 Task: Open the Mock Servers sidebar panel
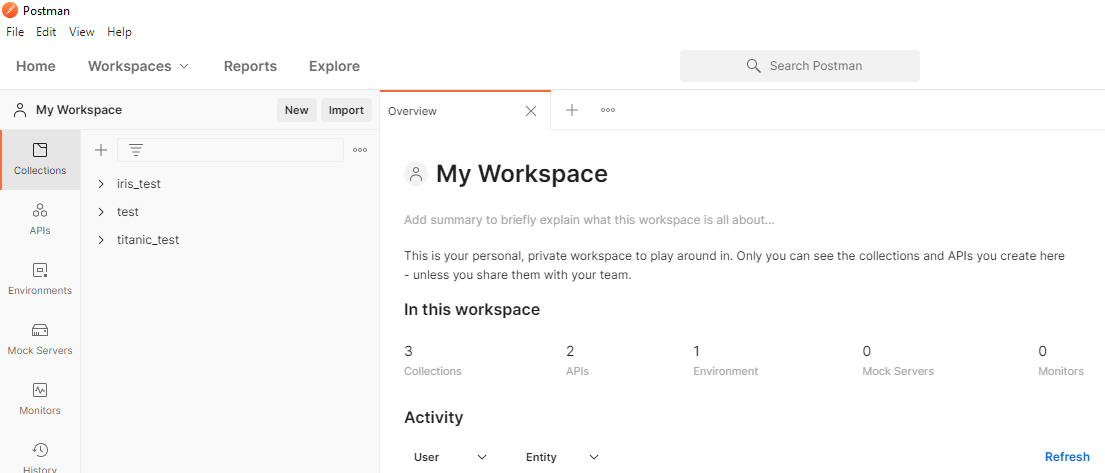tap(40, 339)
